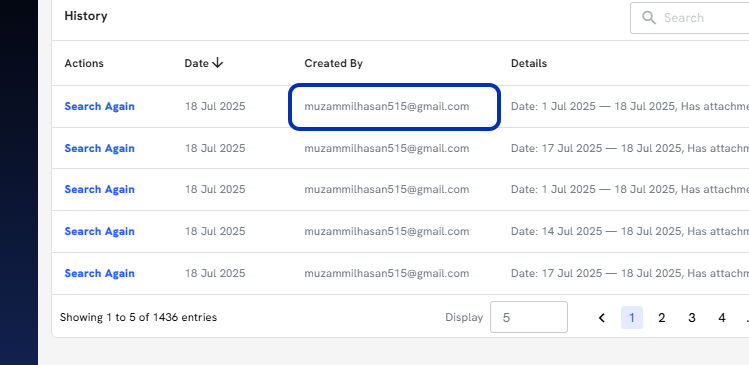Click Search Again in fifth row
This screenshot has height=365, width=749.
pos(99,273)
